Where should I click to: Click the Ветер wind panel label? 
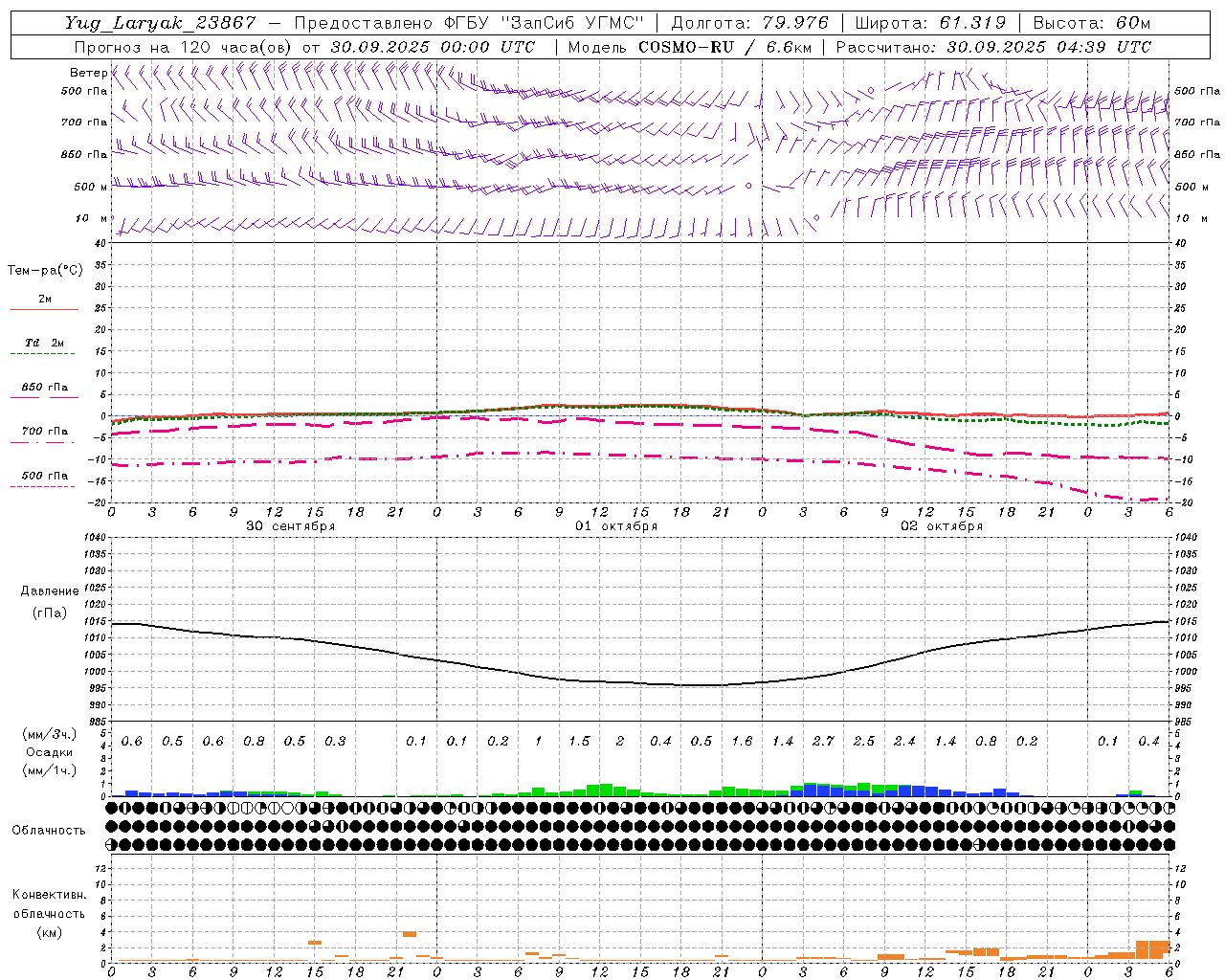click(x=88, y=73)
